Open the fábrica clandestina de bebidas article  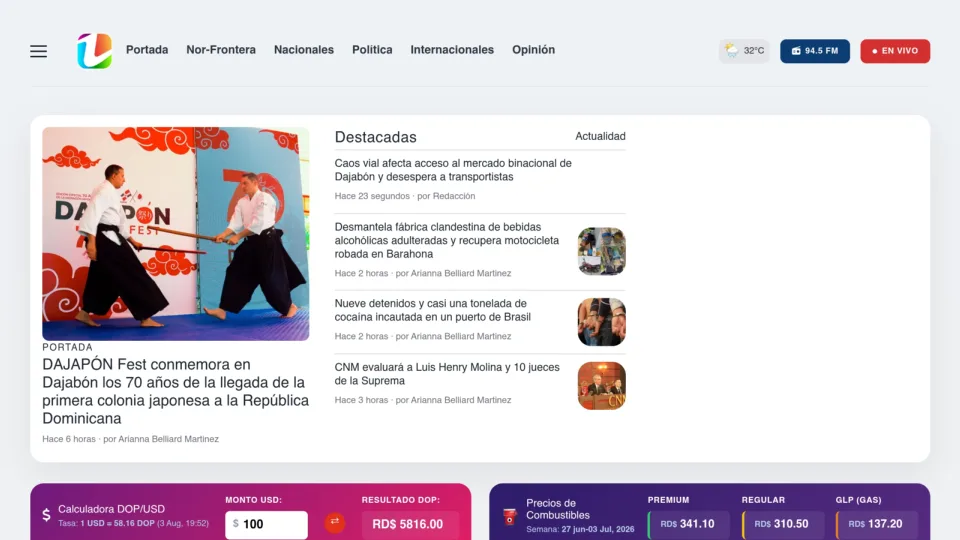[447, 241]
